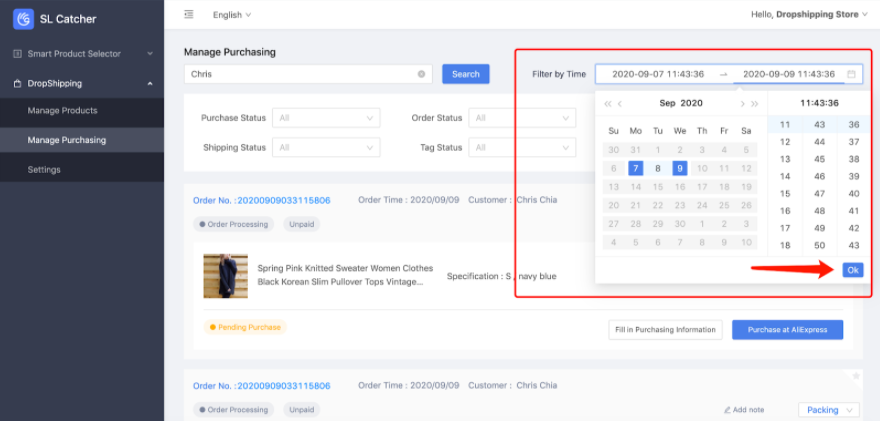Open the Dropshipping Store account menu
880x421 pixels.
(x=809, y=15)
